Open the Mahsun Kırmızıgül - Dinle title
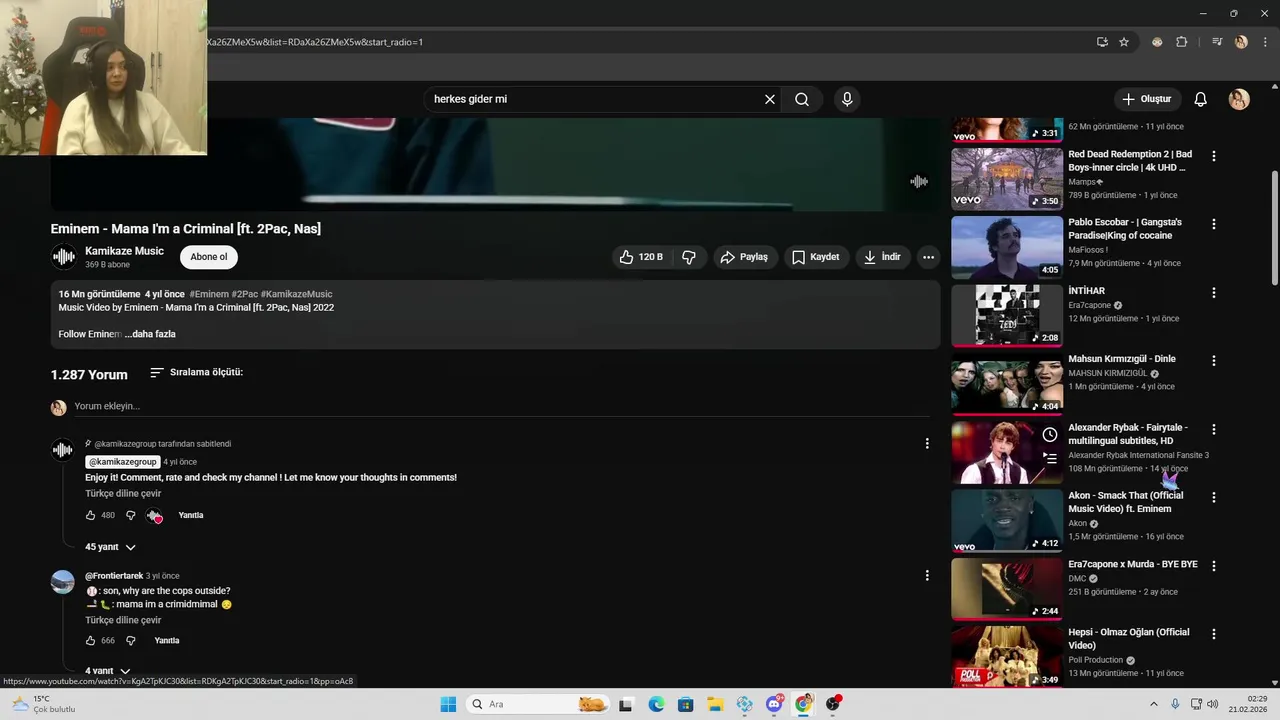Image resolution: width=1280 pixels, height=720 pixels. coord(1122,359)
